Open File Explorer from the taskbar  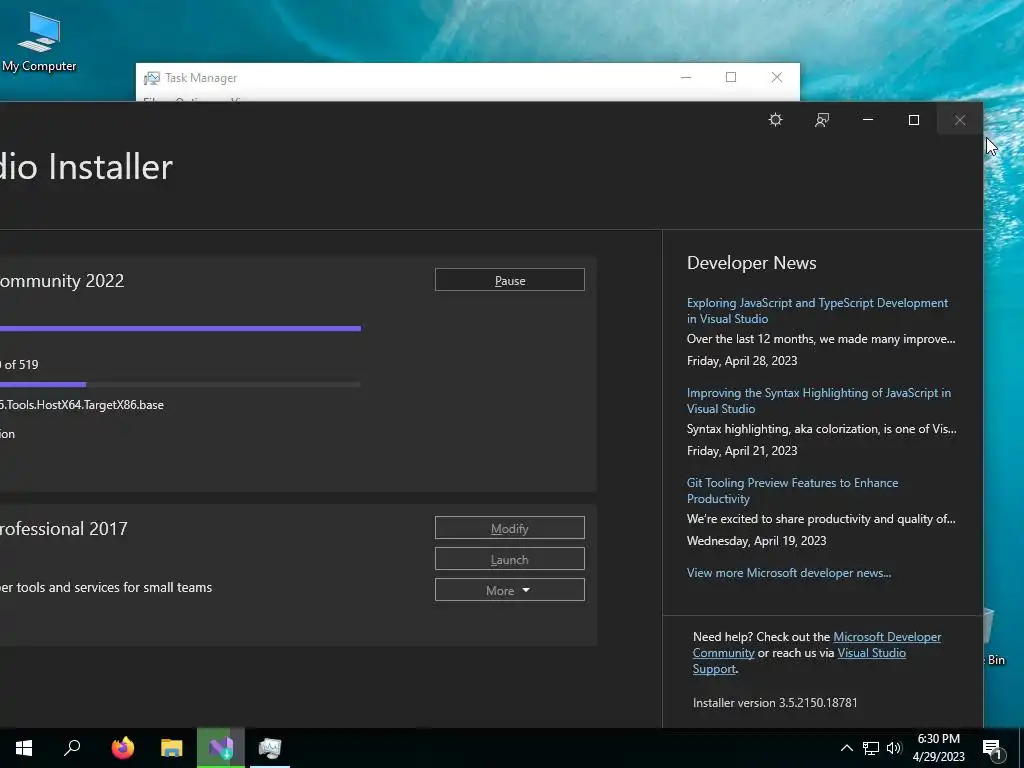click(172, 748)
